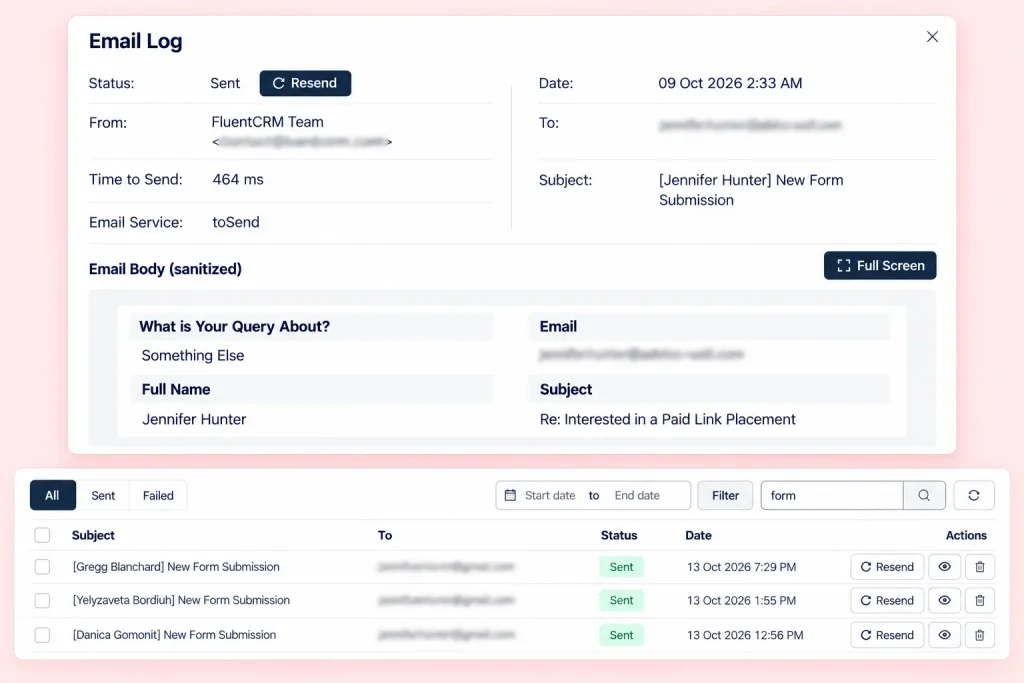1024x683 pixels.
Task: View the Yelyzaveta Bordiuh email via eye icon
Action: (944, 600)
